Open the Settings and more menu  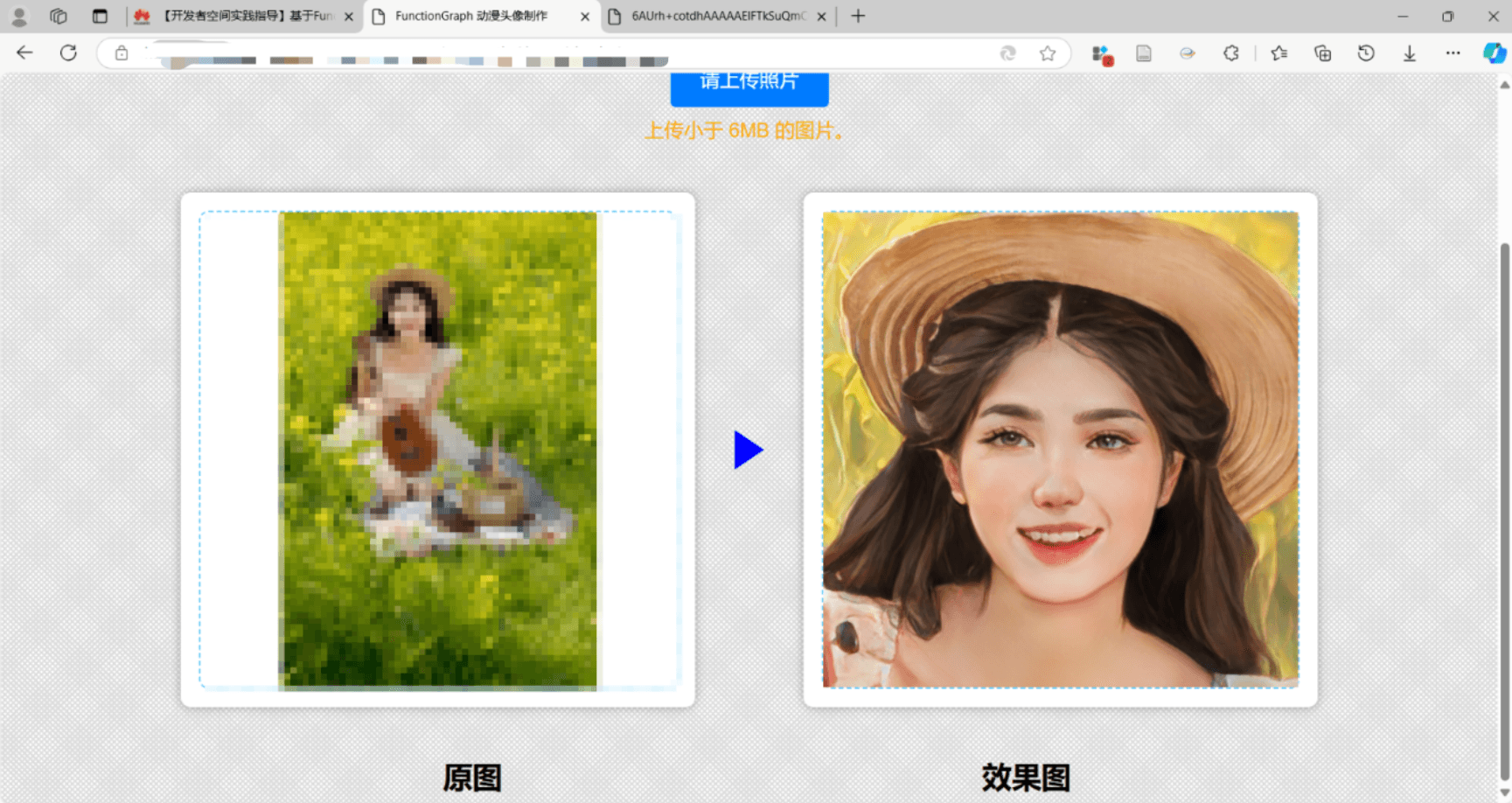1453,53
